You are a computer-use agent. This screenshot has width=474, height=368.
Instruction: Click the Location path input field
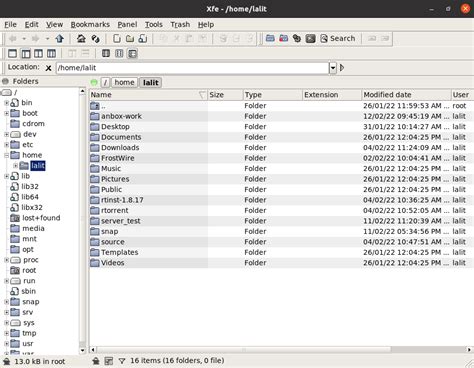pos(192,68)
